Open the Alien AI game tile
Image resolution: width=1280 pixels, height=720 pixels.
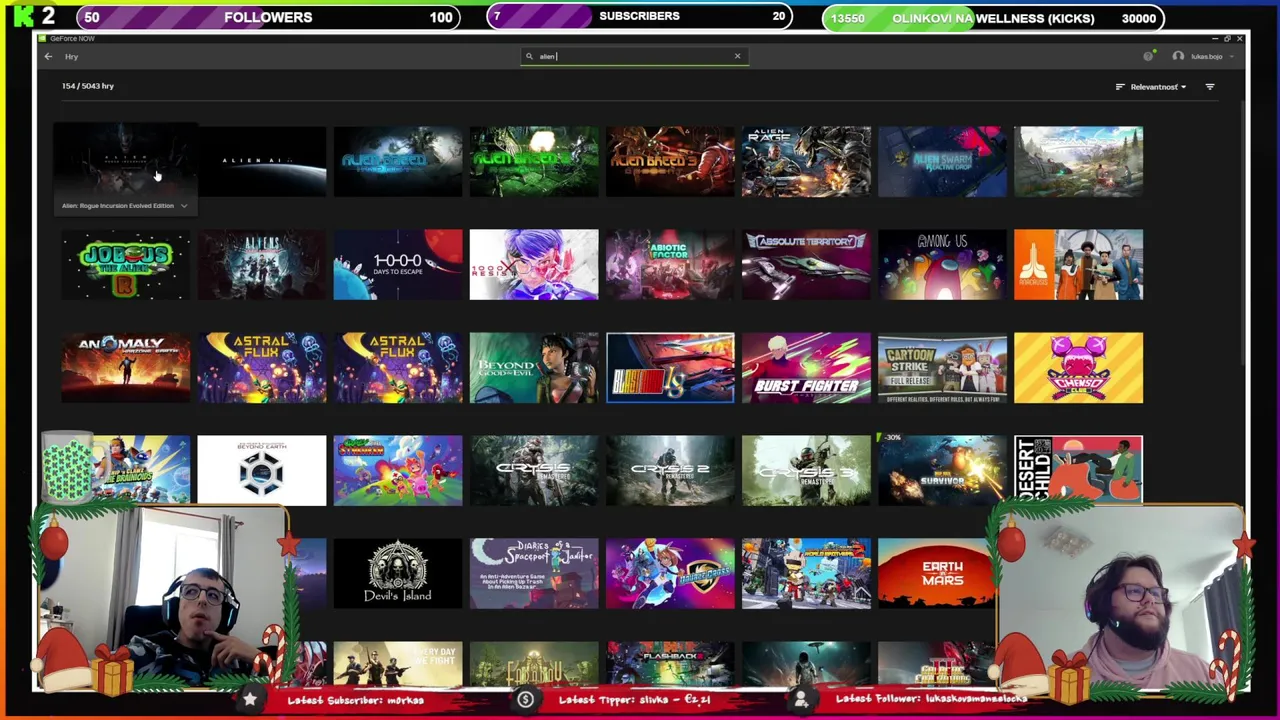(x=262, y=161)
